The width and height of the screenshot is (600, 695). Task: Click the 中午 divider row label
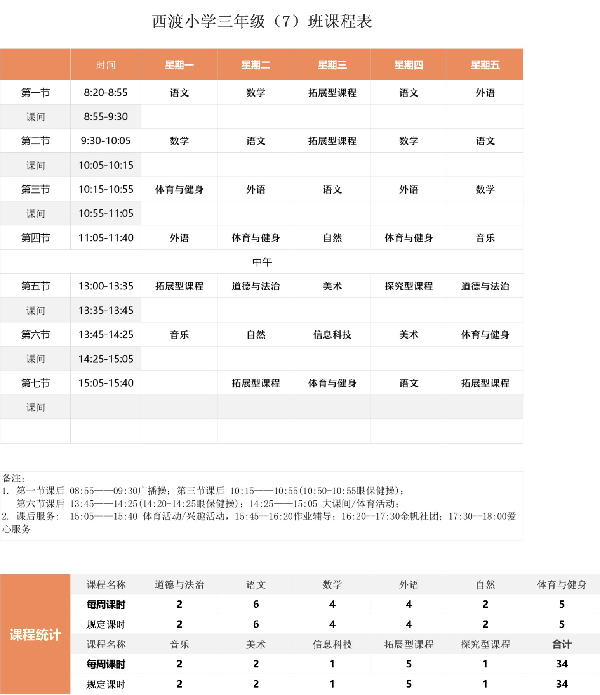point(262,262)
